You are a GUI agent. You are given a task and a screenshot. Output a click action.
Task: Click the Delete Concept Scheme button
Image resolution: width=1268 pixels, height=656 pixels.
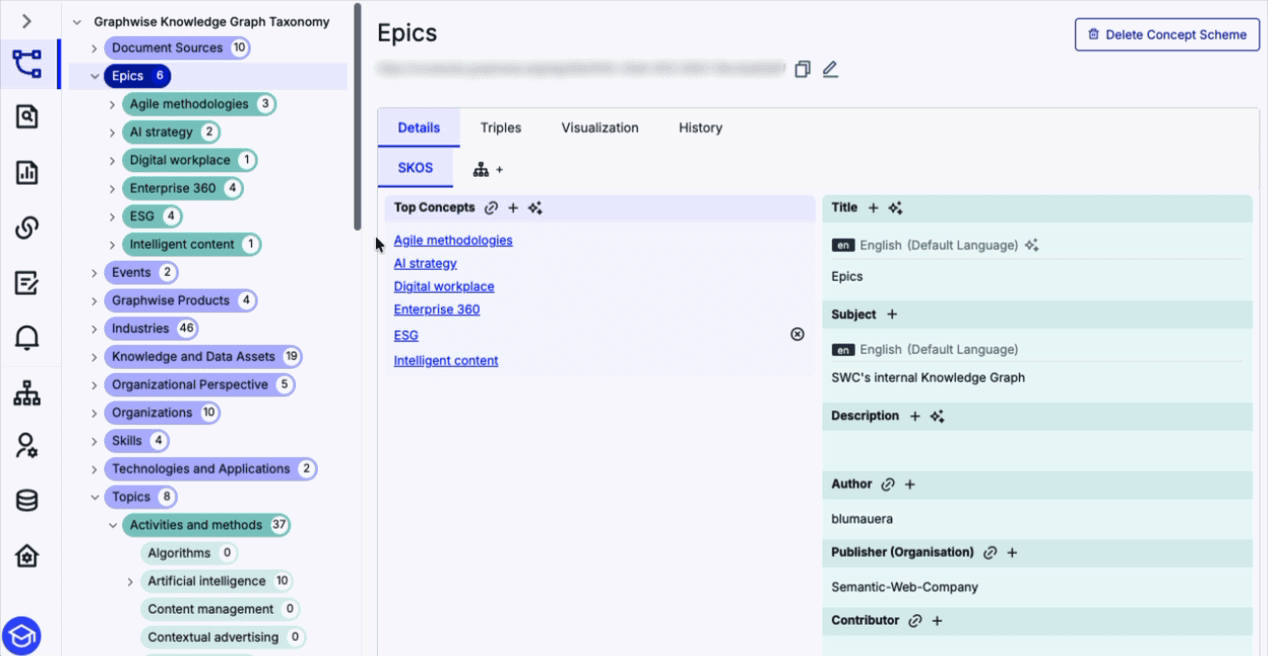[1167, 34]
